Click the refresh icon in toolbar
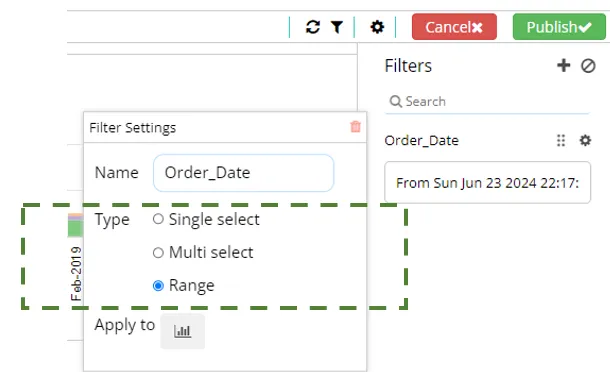Viewport: 610px width, 372px height. point(313,27)
